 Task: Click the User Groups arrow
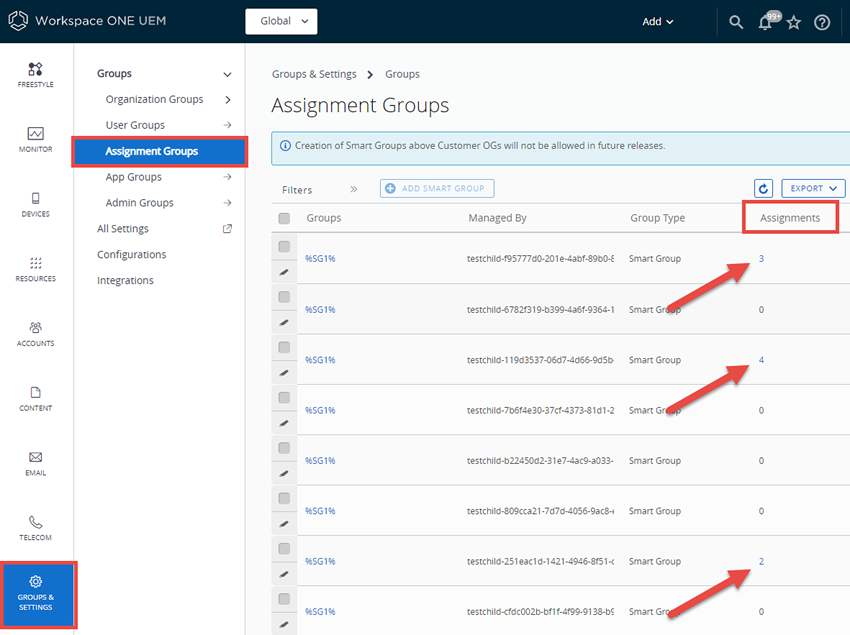point(227,125)
